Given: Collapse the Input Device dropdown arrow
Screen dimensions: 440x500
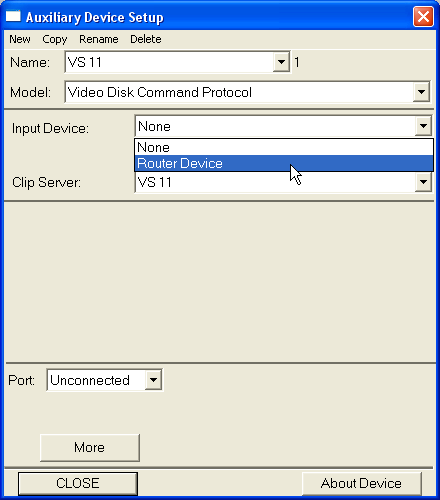Looking at the screenshot, I should click(x=423, y=126).
